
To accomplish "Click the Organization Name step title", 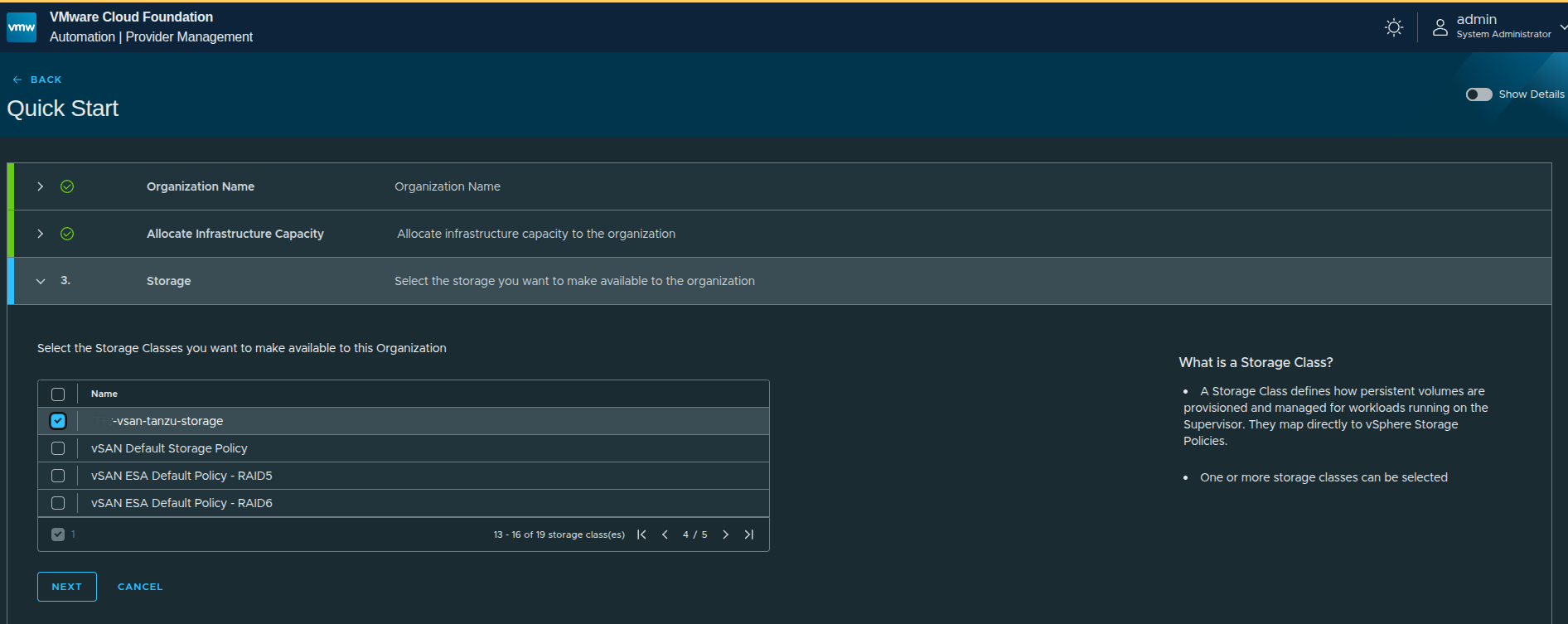I will (201, 186).
